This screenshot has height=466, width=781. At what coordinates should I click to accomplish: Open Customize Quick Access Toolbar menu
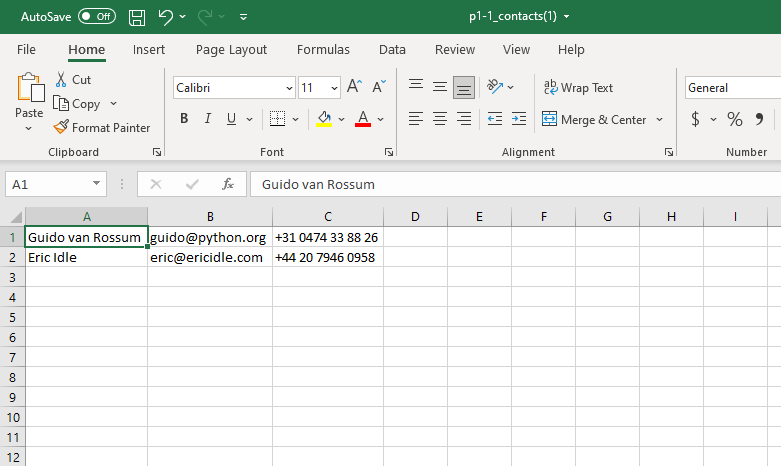pyautogui.click(x=244, y=17)
